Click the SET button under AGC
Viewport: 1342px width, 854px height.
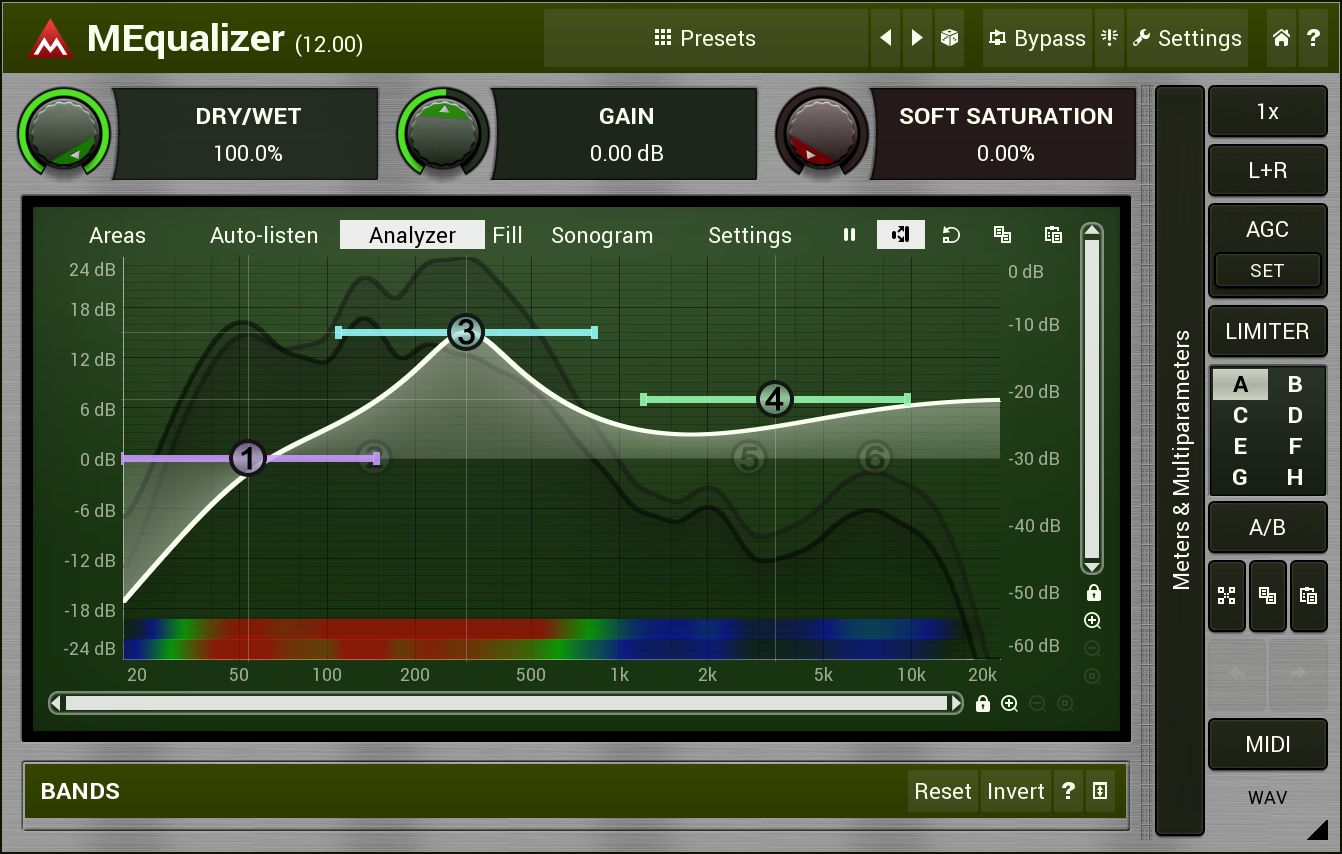pos(1267,271)
